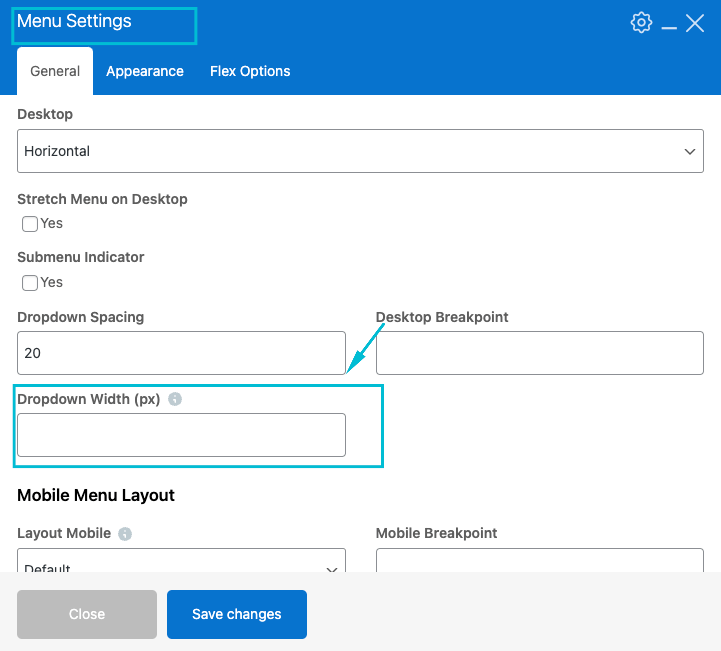Click info icon beside Layout Mobile
Viewport: 721px width, 651px height.
tap(124, 534)
